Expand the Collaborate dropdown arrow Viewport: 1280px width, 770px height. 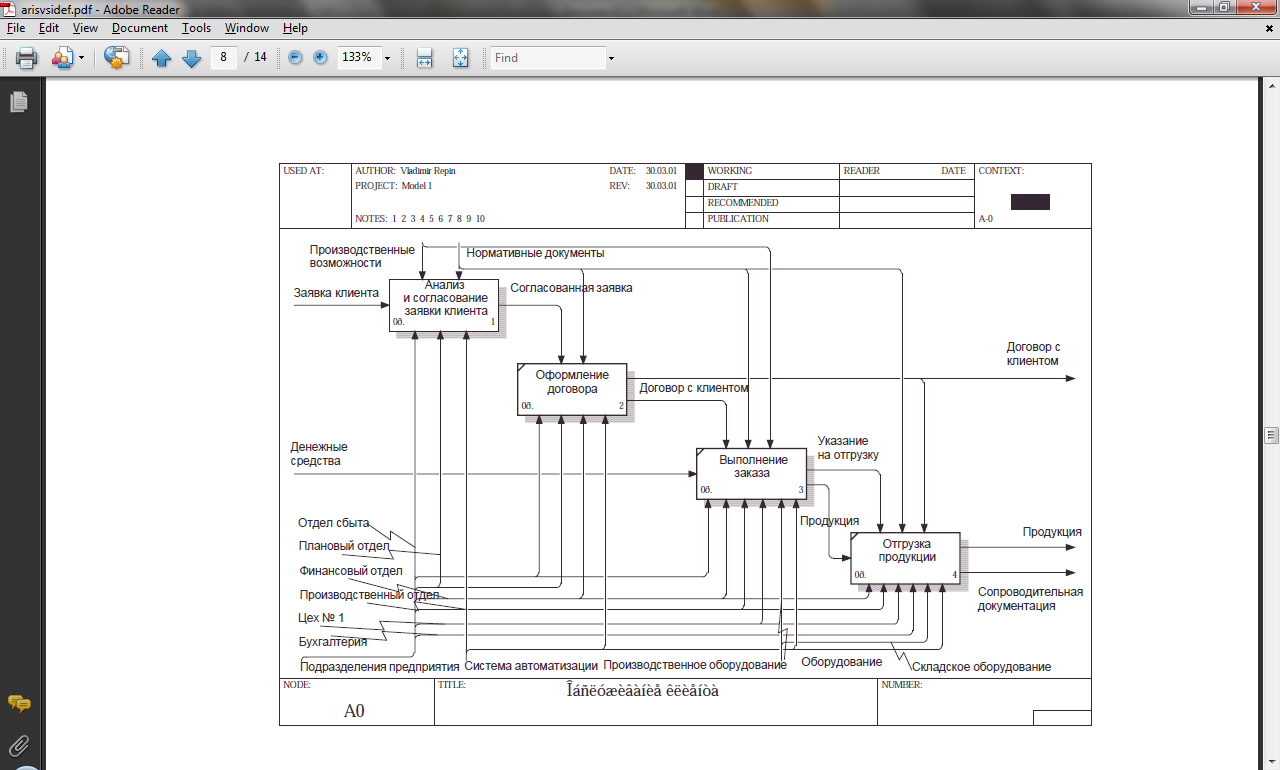(x=82, y=58)
